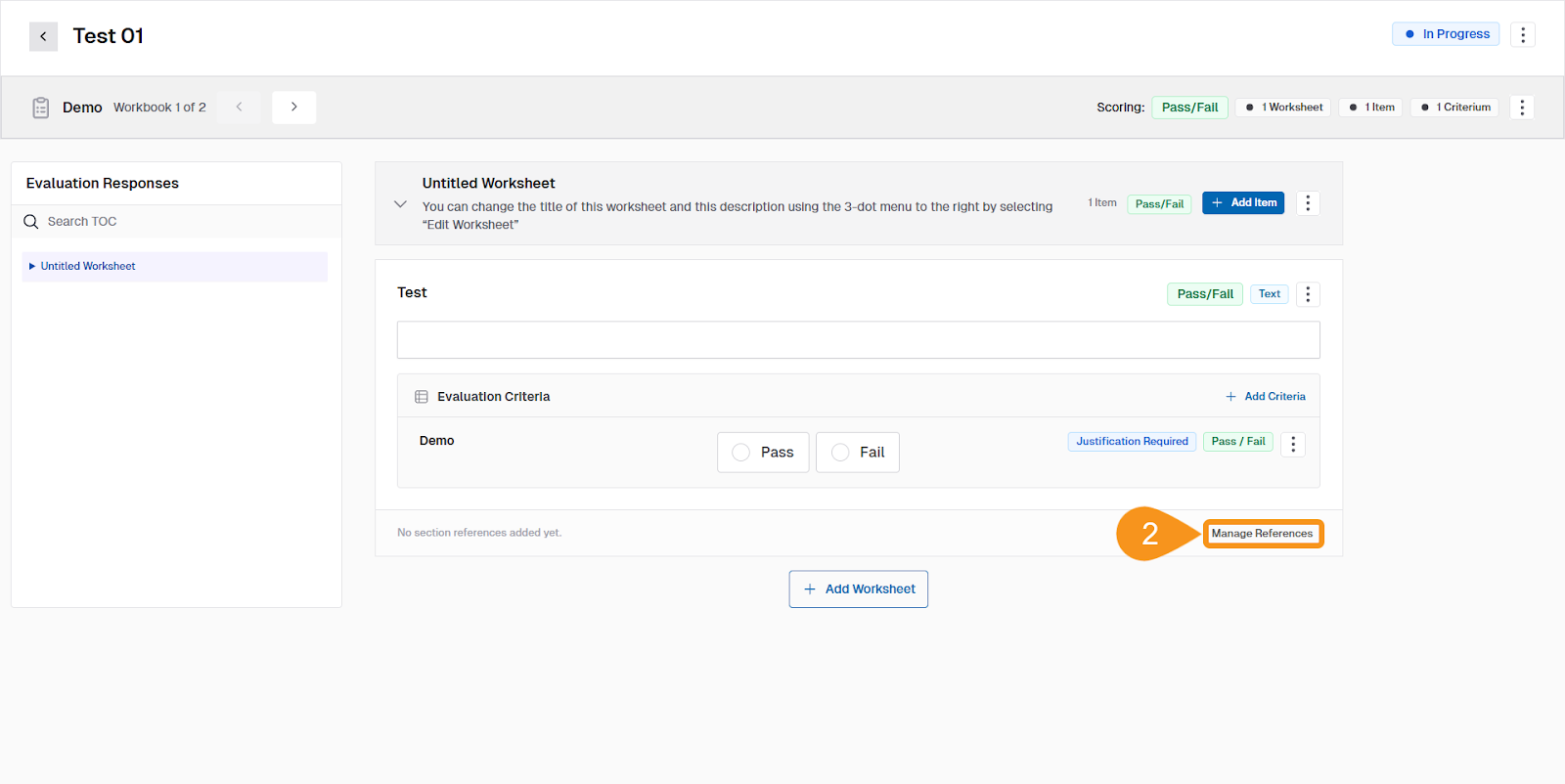1565x784 pixels.
Task: Open the three-dot menu beside In Progress
Action: tap(1522, 34)
